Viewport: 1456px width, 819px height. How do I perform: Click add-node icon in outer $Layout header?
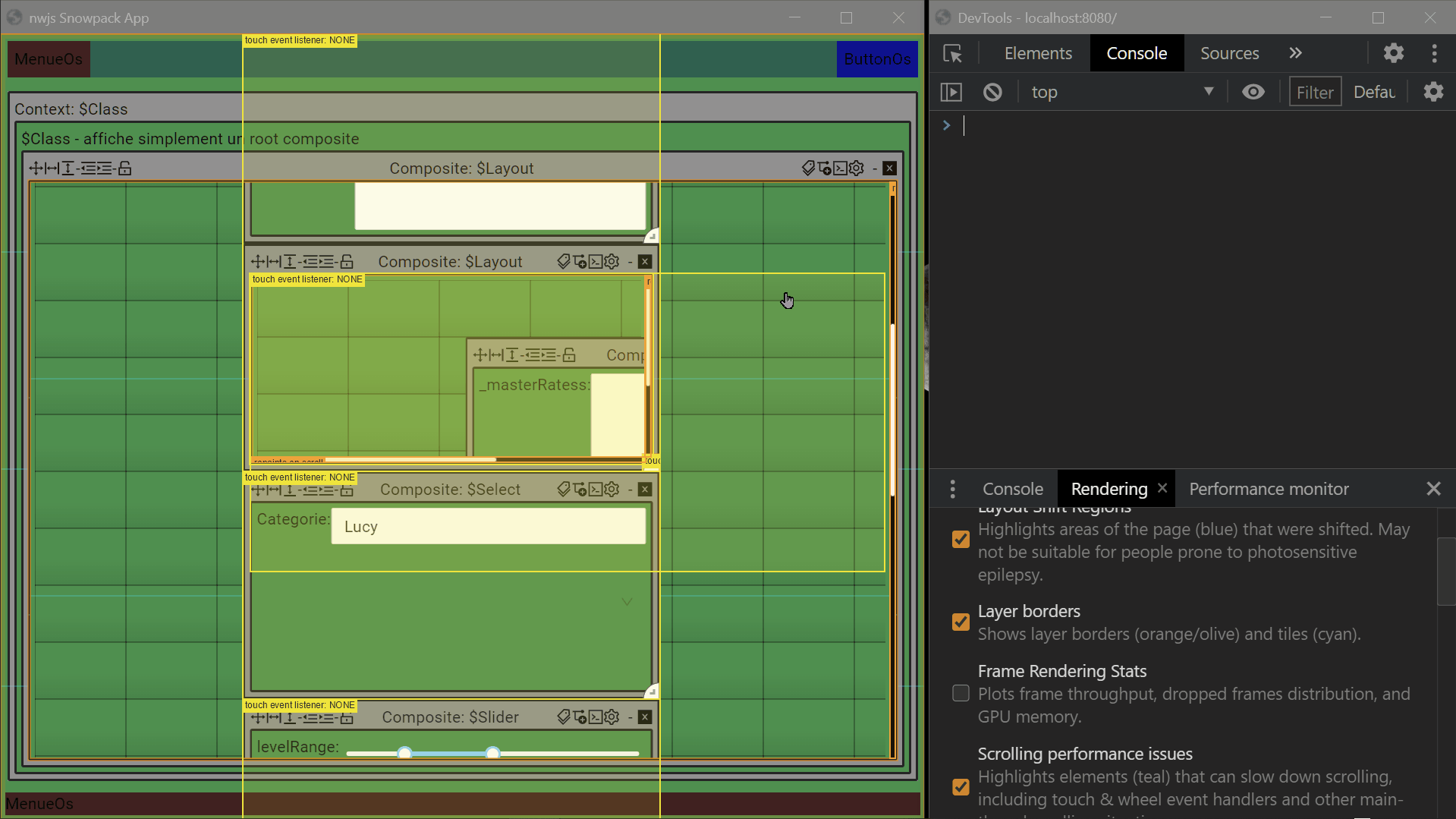click(x=825, y=169)
